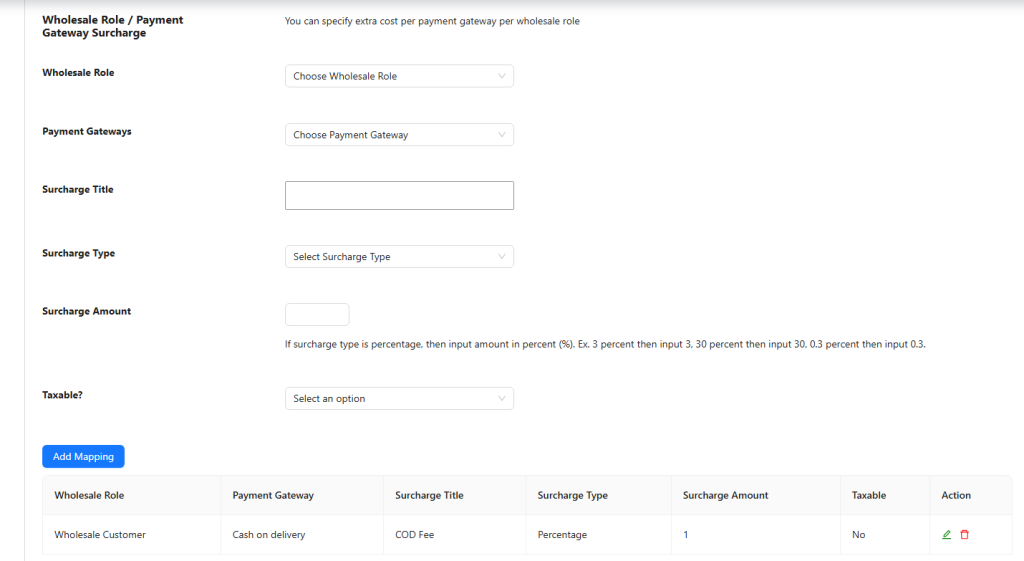Click the Add Mapping button
Viewport: 1024px width, 561px height.
point(83,457)
